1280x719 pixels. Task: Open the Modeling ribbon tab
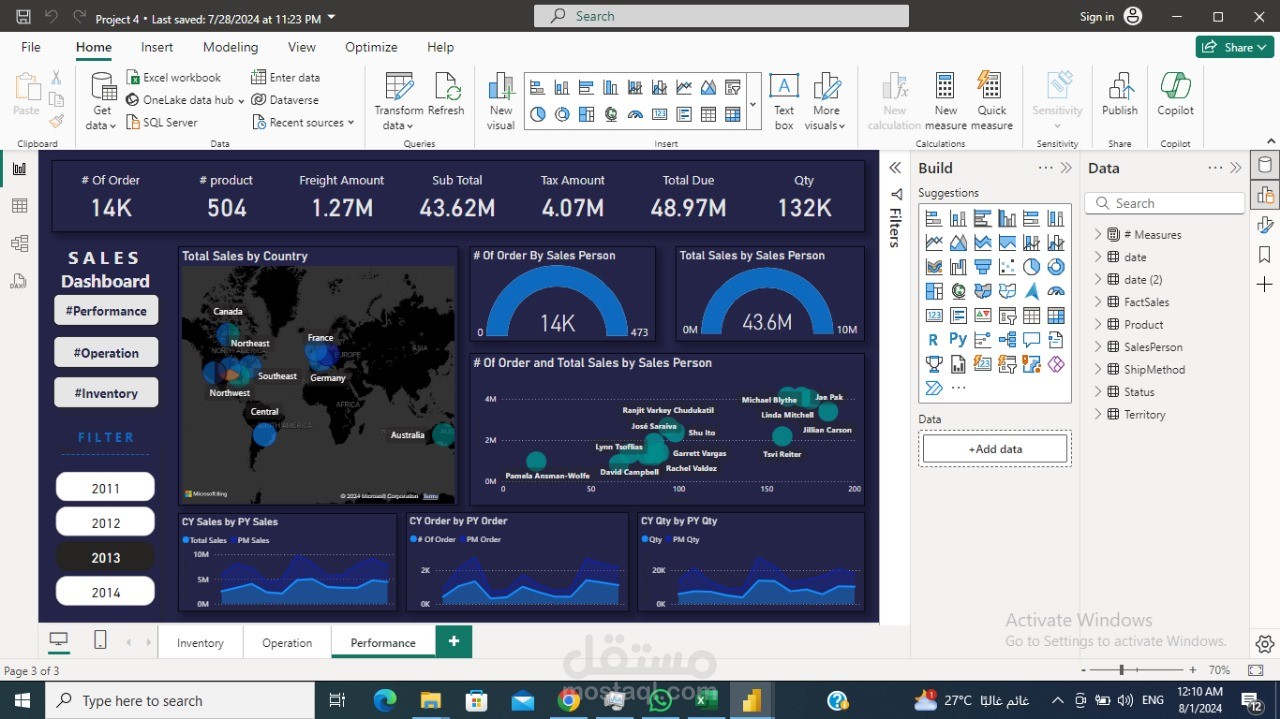(230, 47)
